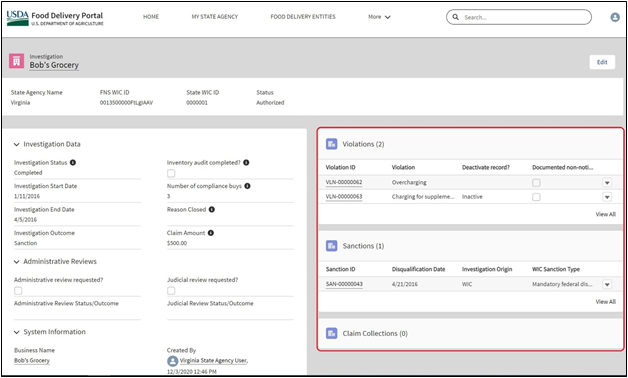Click the Claim Collections list icon
This screenshot has height=378, width=628.
pos(332,333)
